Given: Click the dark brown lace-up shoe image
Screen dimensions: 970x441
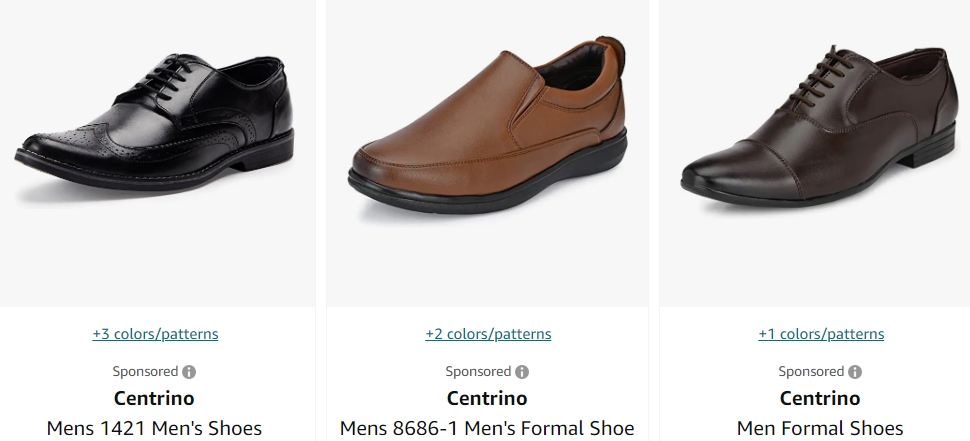Looking at the screenshot, I should click(x=820, y=125).
